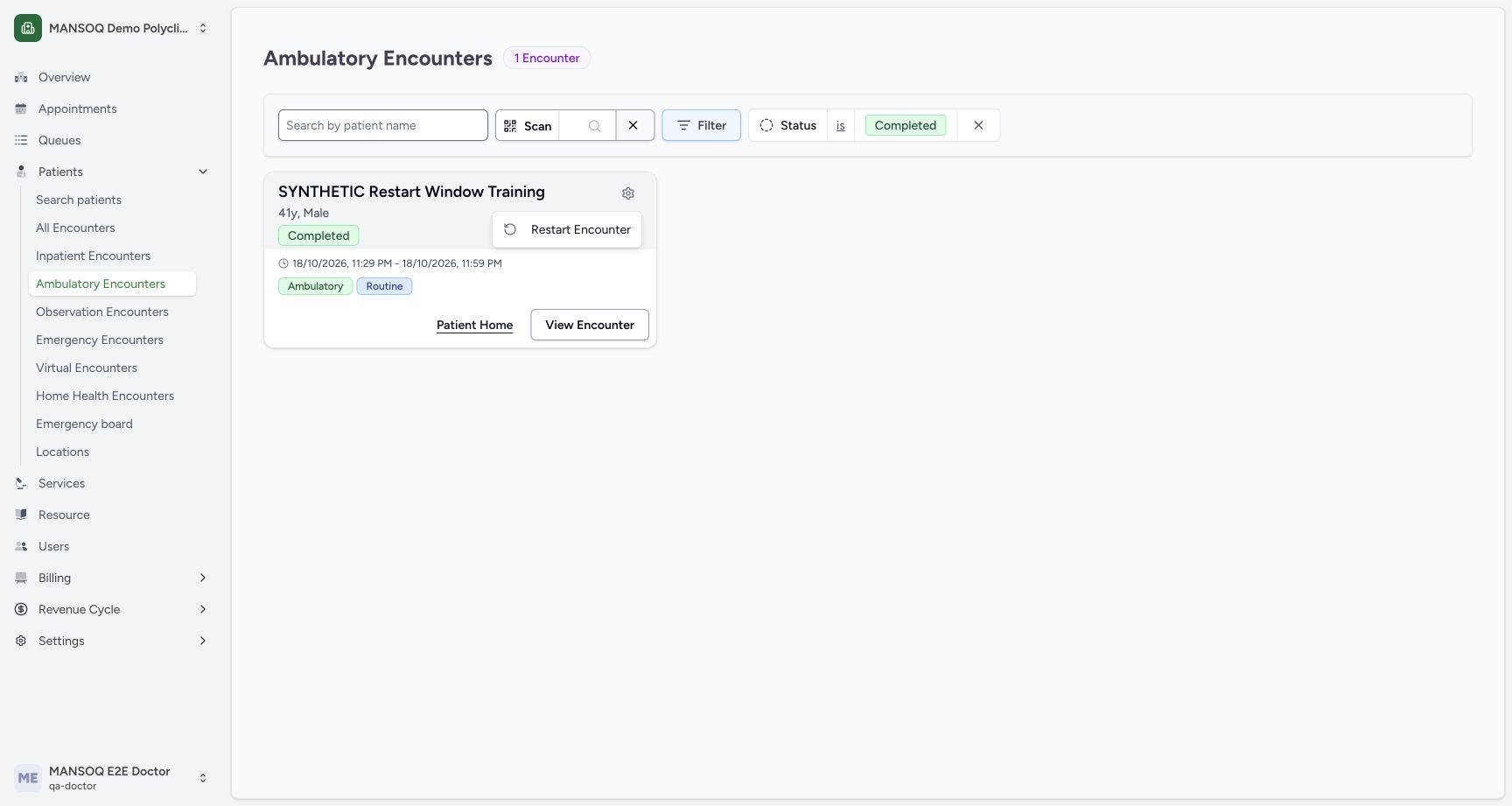Collapse the Patients section chevron

point(203,172)
